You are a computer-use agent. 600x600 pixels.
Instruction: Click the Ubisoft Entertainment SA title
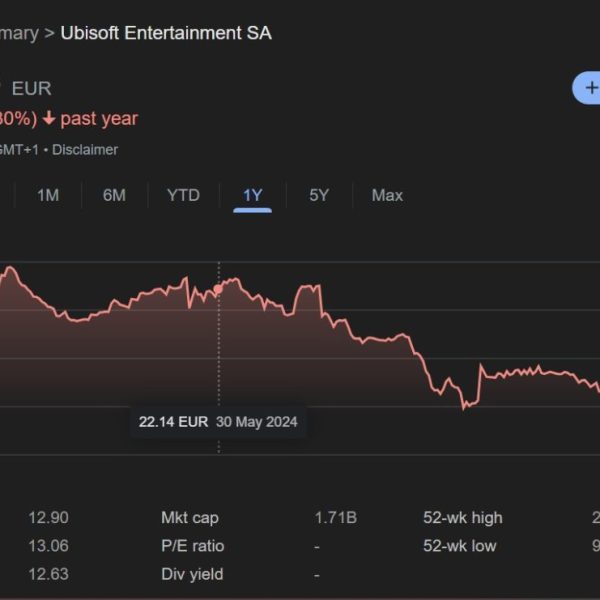(166, 33)
